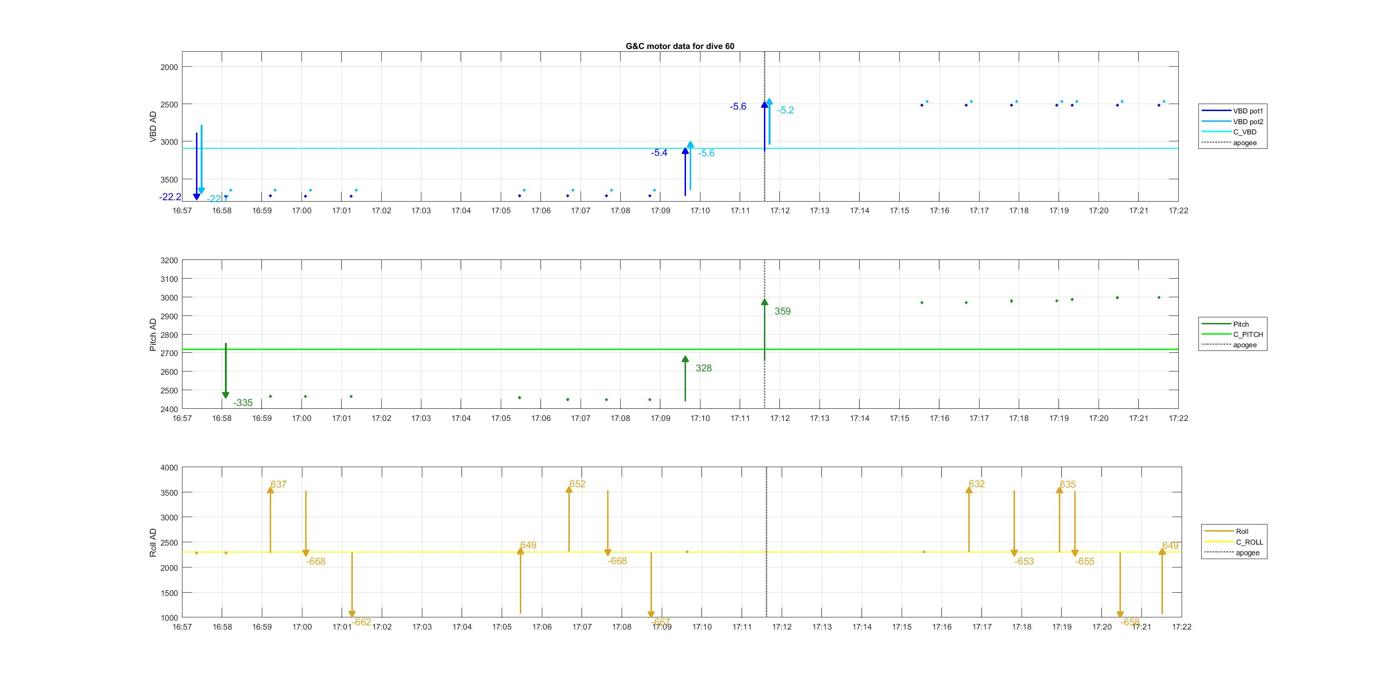Click the green down-arrow labeled -335
The height and width of the screenshot is (693, 1400).
(226, 372)
